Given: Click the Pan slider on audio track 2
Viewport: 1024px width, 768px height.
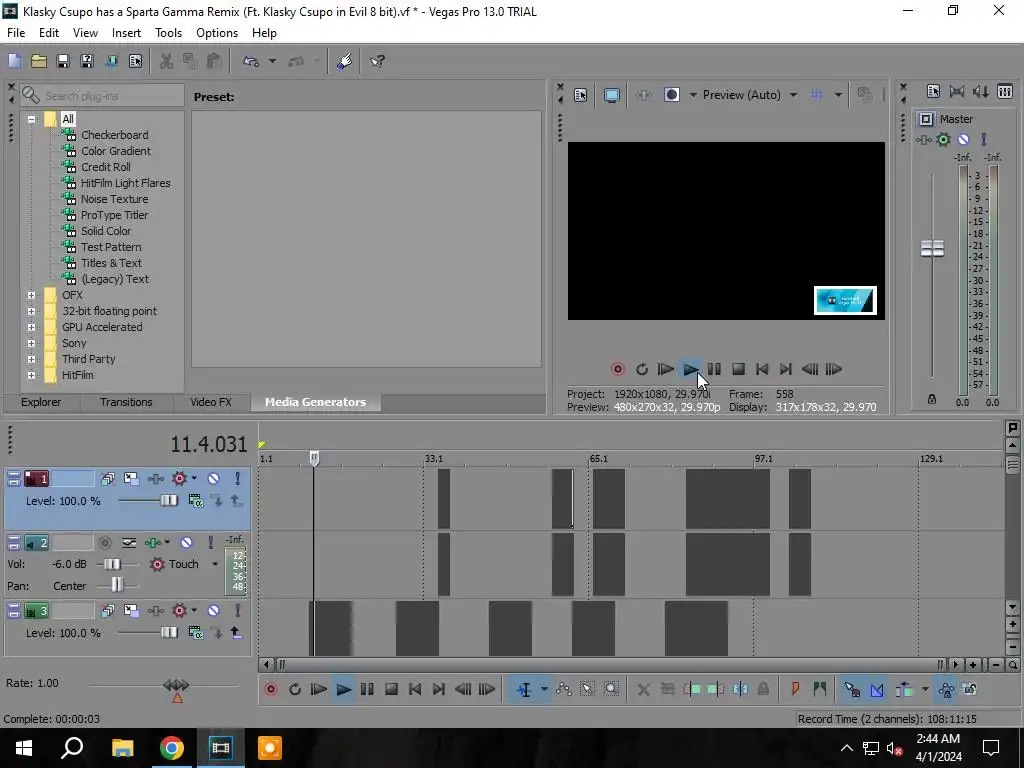Looking at the screenshot, I should [117, 585].
